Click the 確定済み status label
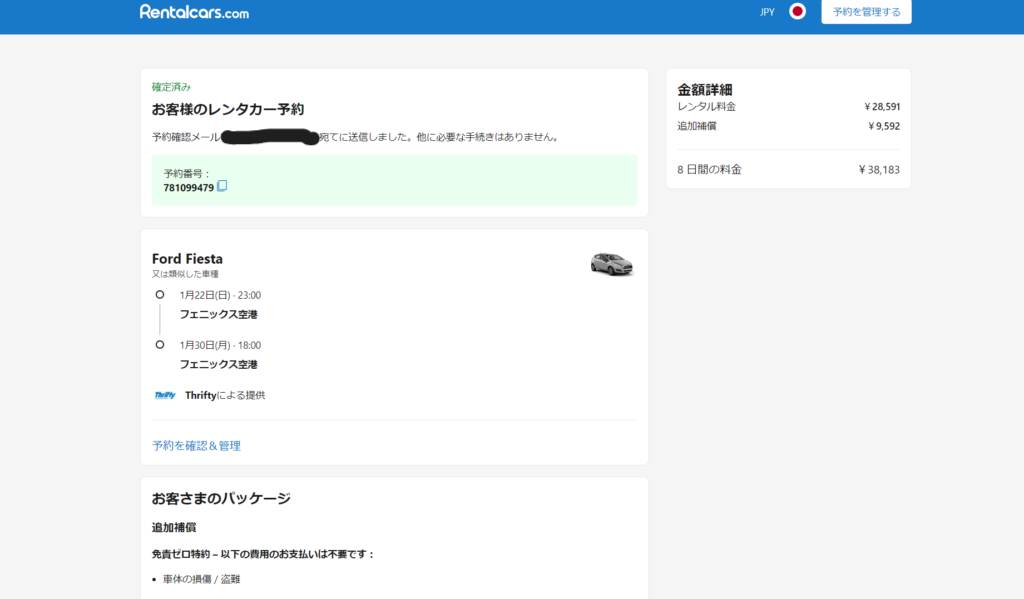Screen dimensions: 1024x599 tap(171, 87)
